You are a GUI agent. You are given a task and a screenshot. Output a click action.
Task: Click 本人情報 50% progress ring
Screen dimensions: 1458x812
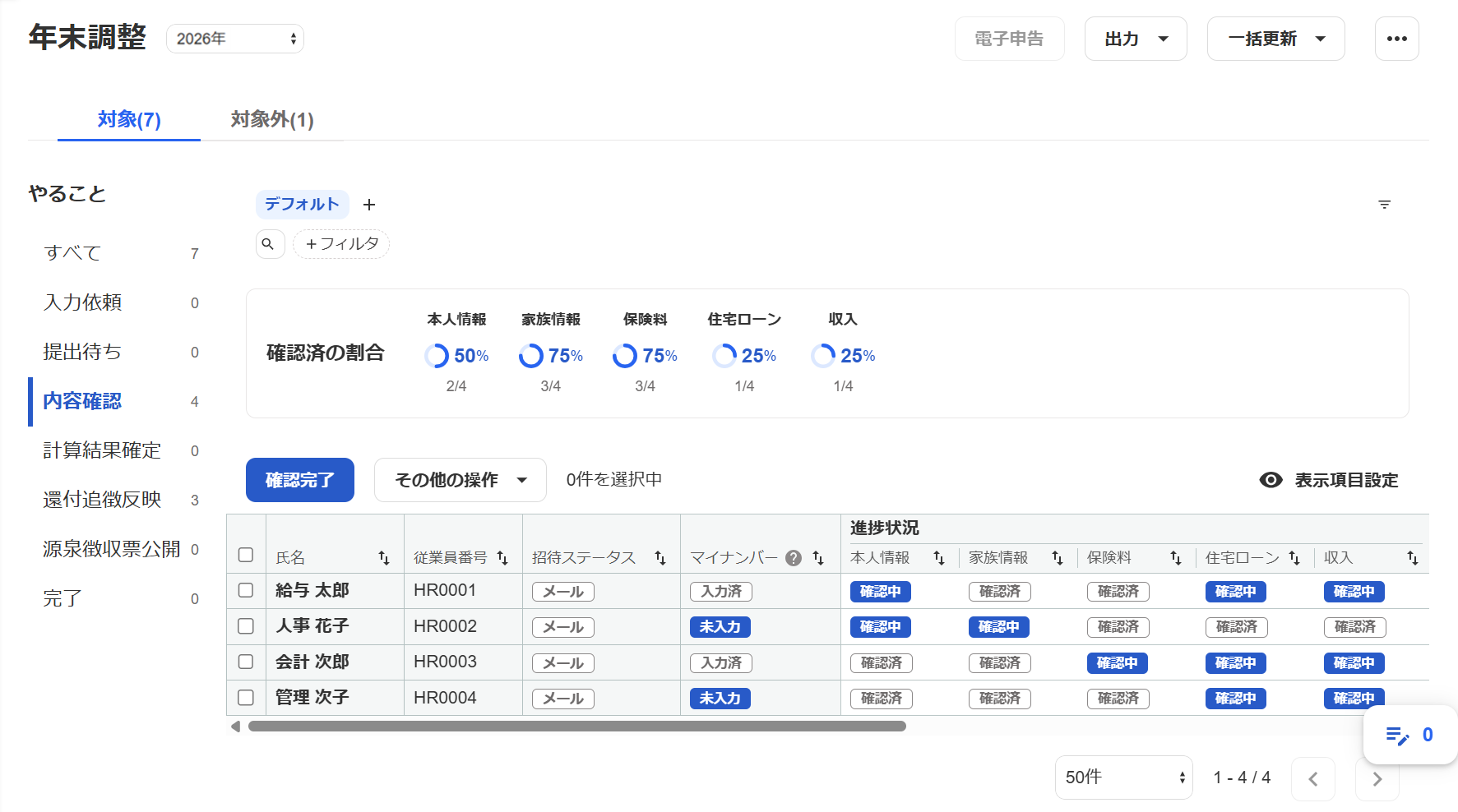coord(437,356)
